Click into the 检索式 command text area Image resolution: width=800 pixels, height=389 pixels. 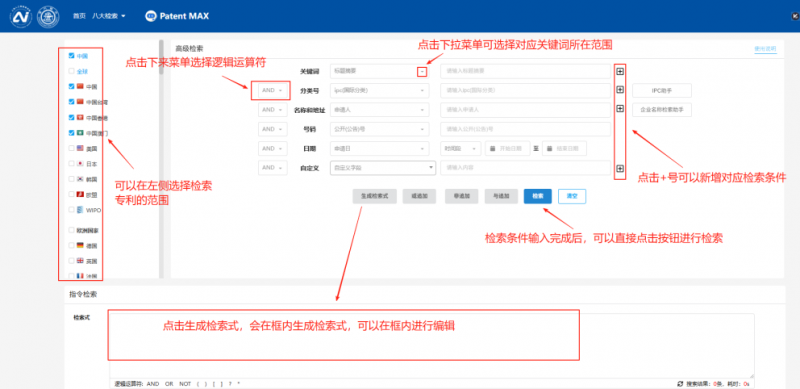(432, 346)
